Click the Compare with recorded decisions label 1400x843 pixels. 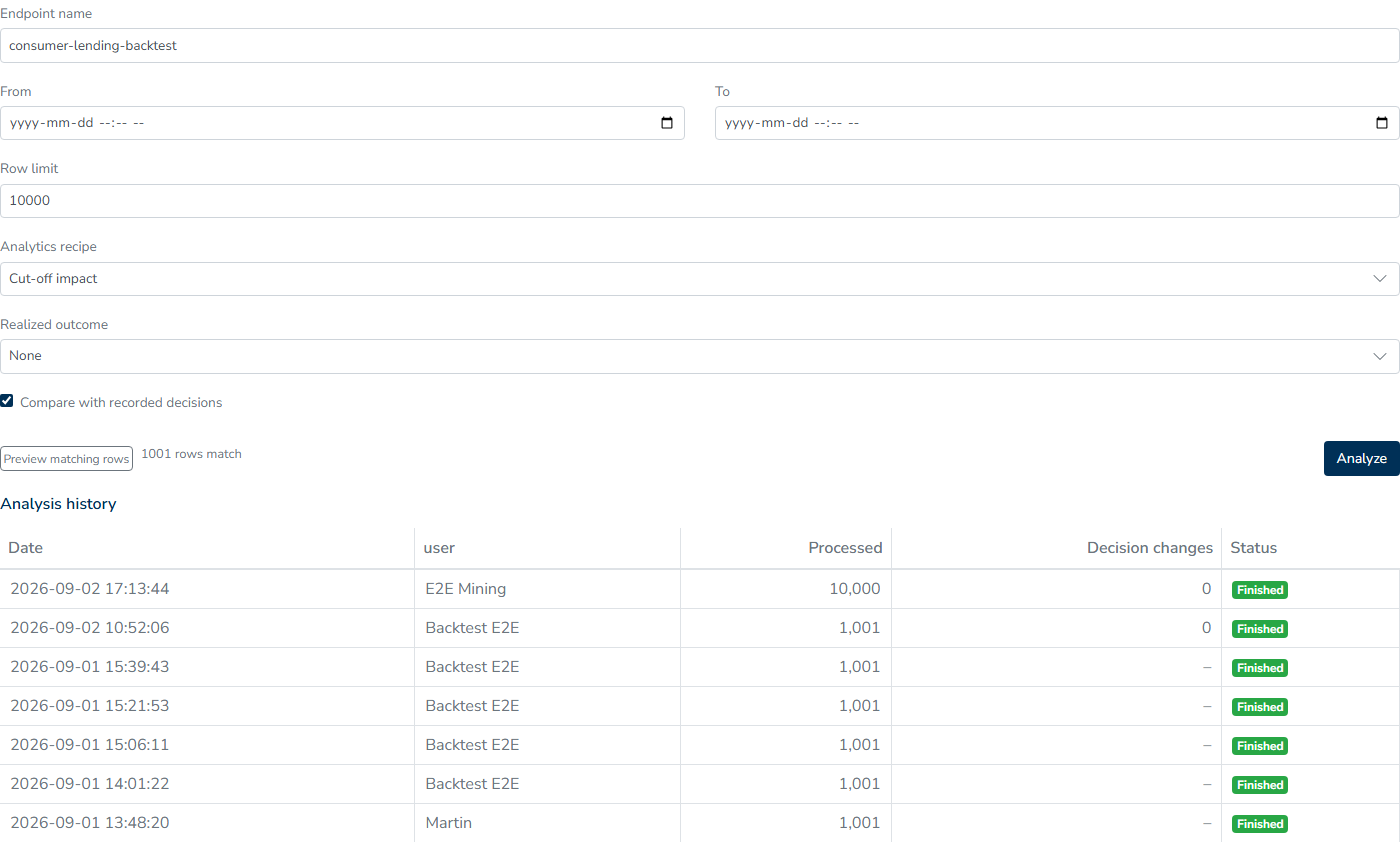pyautogui.click(x=121, y=402)
